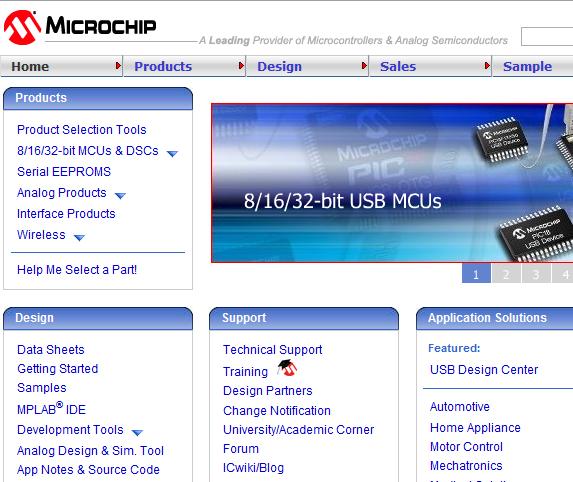This screenshot has width=573, height=482.
Task: Click the search input field
Action: pyautogui.click(x=547, y=37)
